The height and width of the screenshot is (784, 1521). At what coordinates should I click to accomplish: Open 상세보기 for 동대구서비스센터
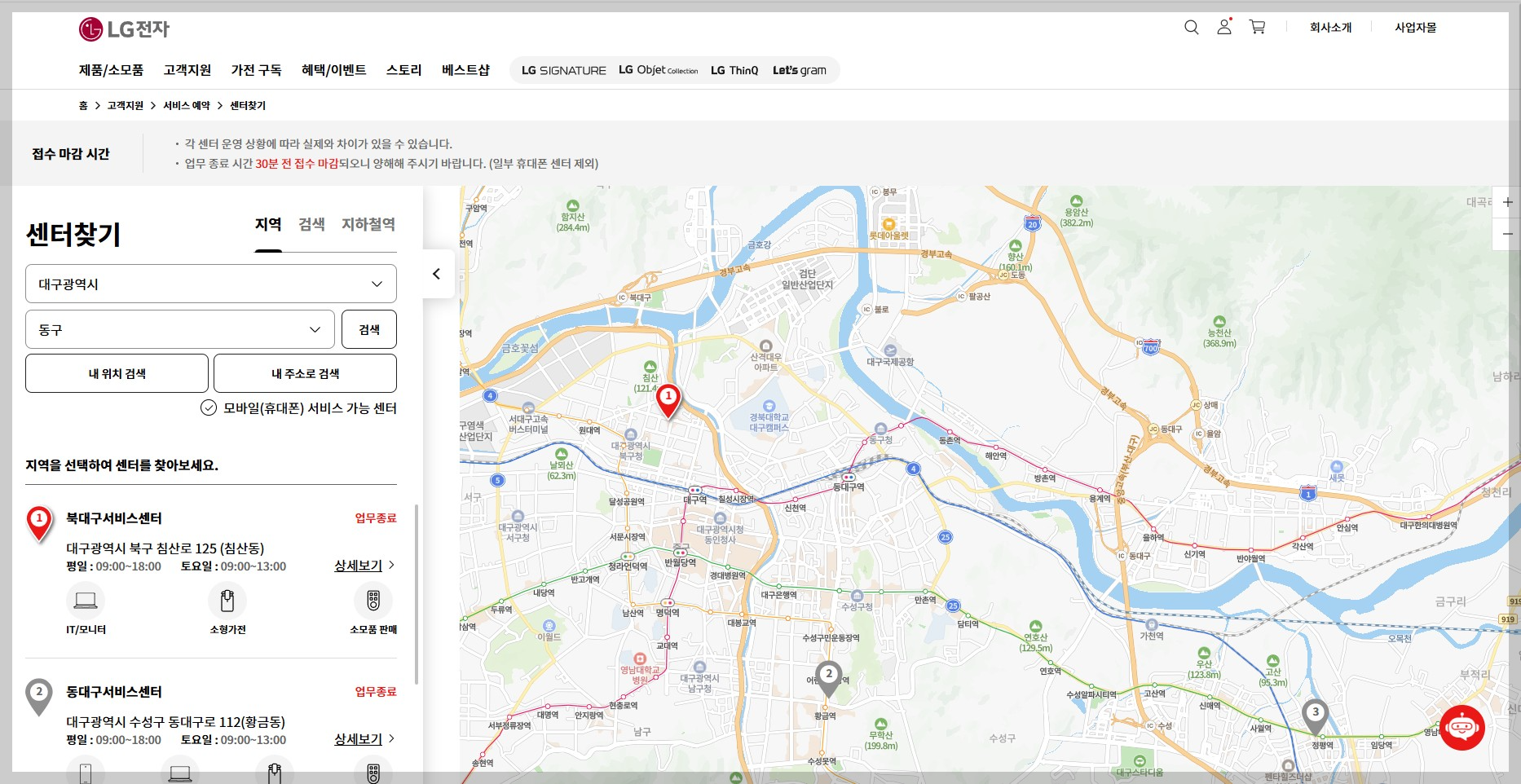[x=364, y=739]
